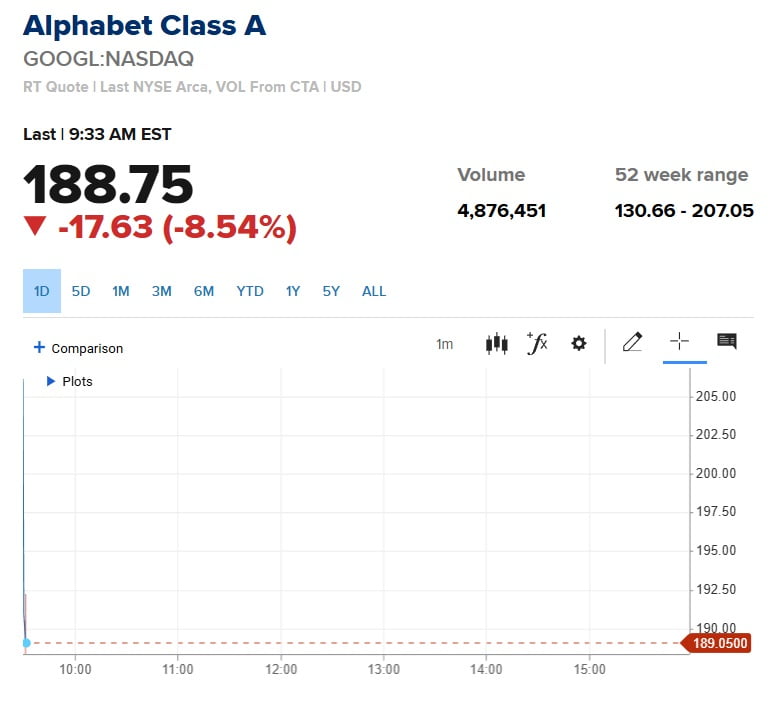Image resolution: width=781 pixels, height=706 pixels.
Task: Select the 6M time range
Action: [204, 291]
